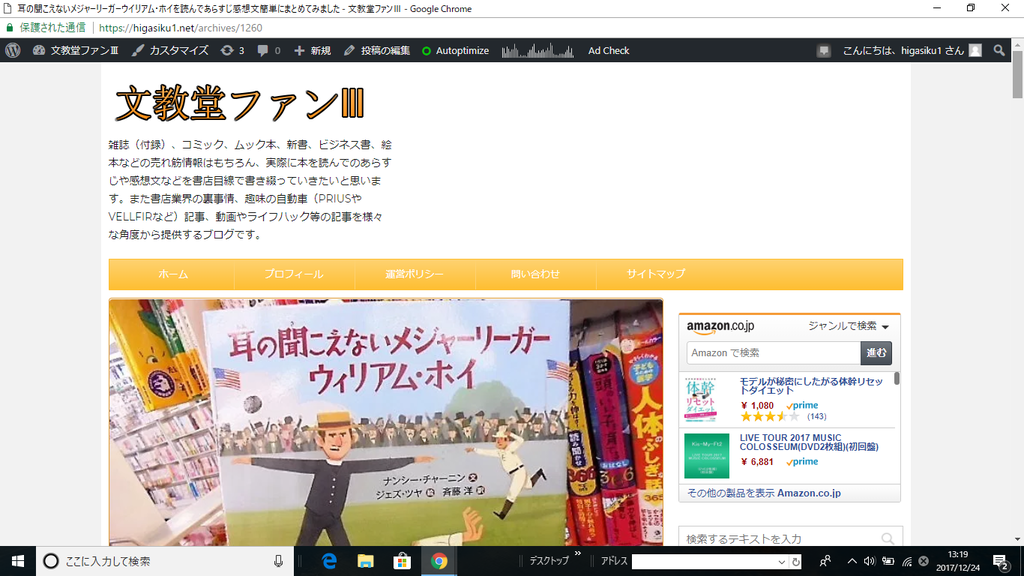The height and width of the screenshot is (576, 1024).
Task: Submit sidebar search with magnifier icon
Action: coord(888,539)
